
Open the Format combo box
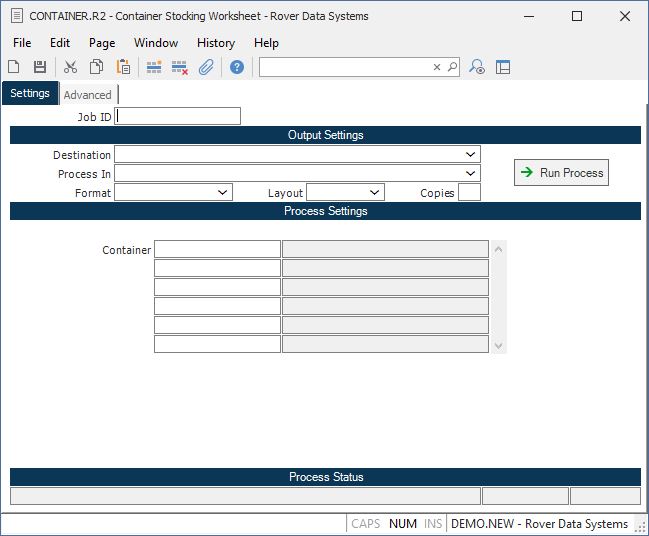tap(222, 192)
